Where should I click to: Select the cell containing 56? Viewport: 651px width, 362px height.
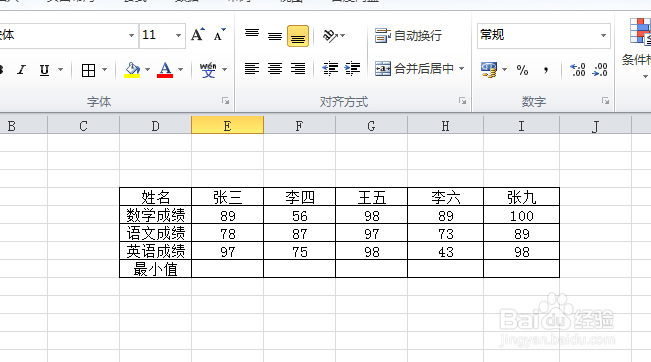pos(299,215)
